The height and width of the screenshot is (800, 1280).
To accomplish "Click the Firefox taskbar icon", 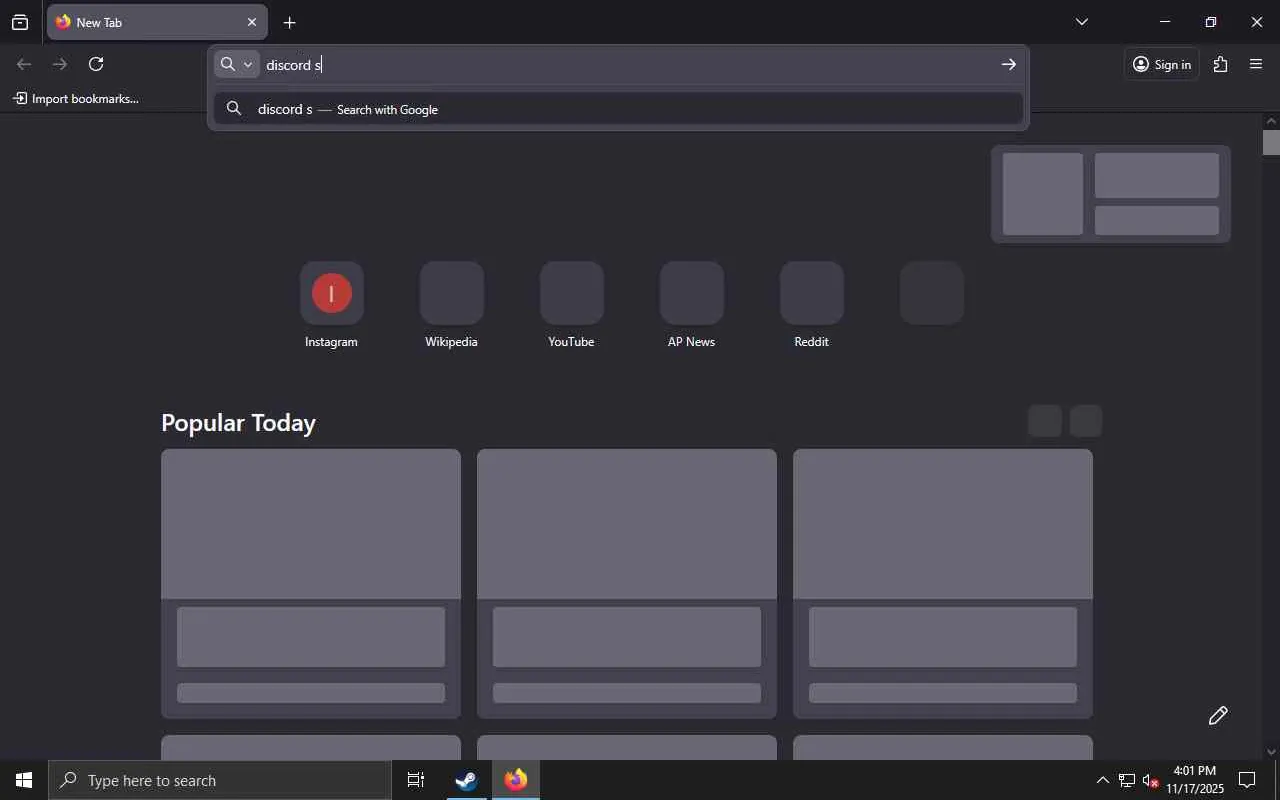I will pos(516,780).
